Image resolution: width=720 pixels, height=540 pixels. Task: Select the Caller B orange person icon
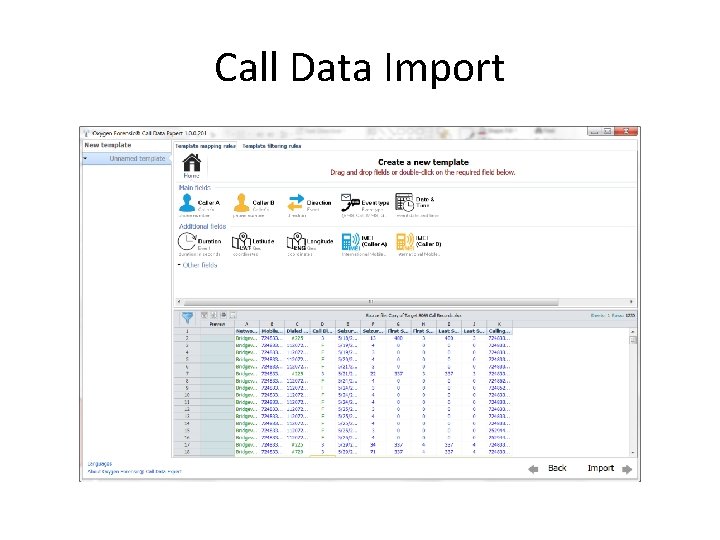point(242,202)
